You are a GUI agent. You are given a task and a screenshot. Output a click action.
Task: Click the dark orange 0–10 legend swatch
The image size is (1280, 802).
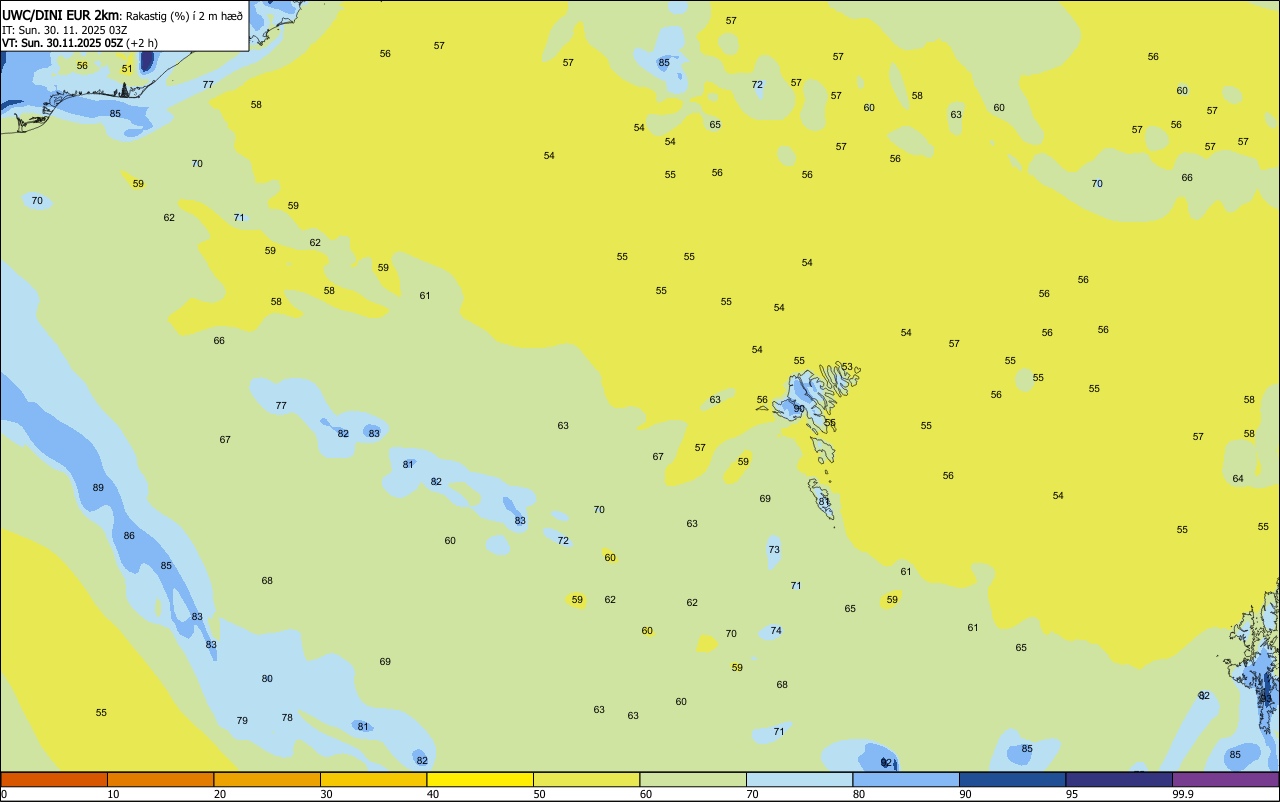point(54,779)
